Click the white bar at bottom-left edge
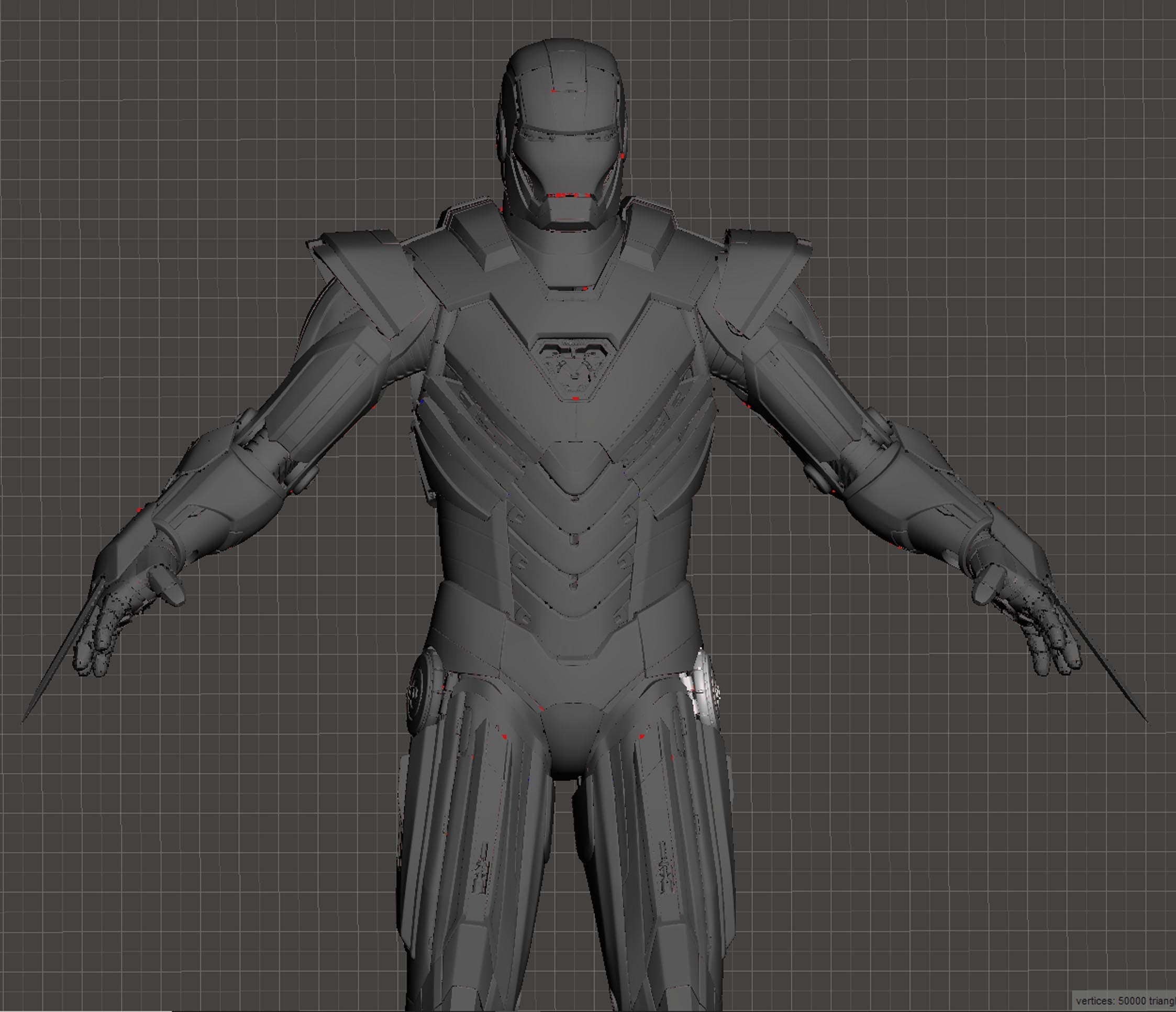The image size is (1176, 1012). click(85, 1010)
